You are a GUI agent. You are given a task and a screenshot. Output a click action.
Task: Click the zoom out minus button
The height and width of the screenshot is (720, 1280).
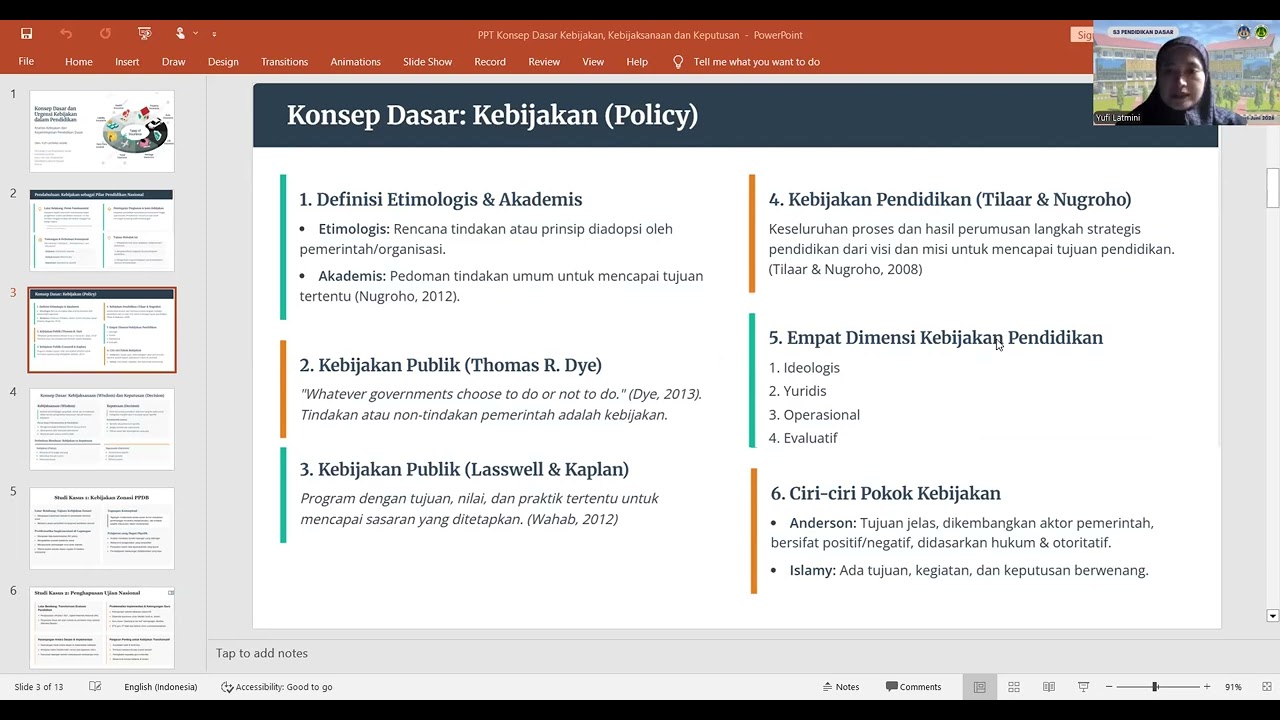click(x=1109, y=687)
